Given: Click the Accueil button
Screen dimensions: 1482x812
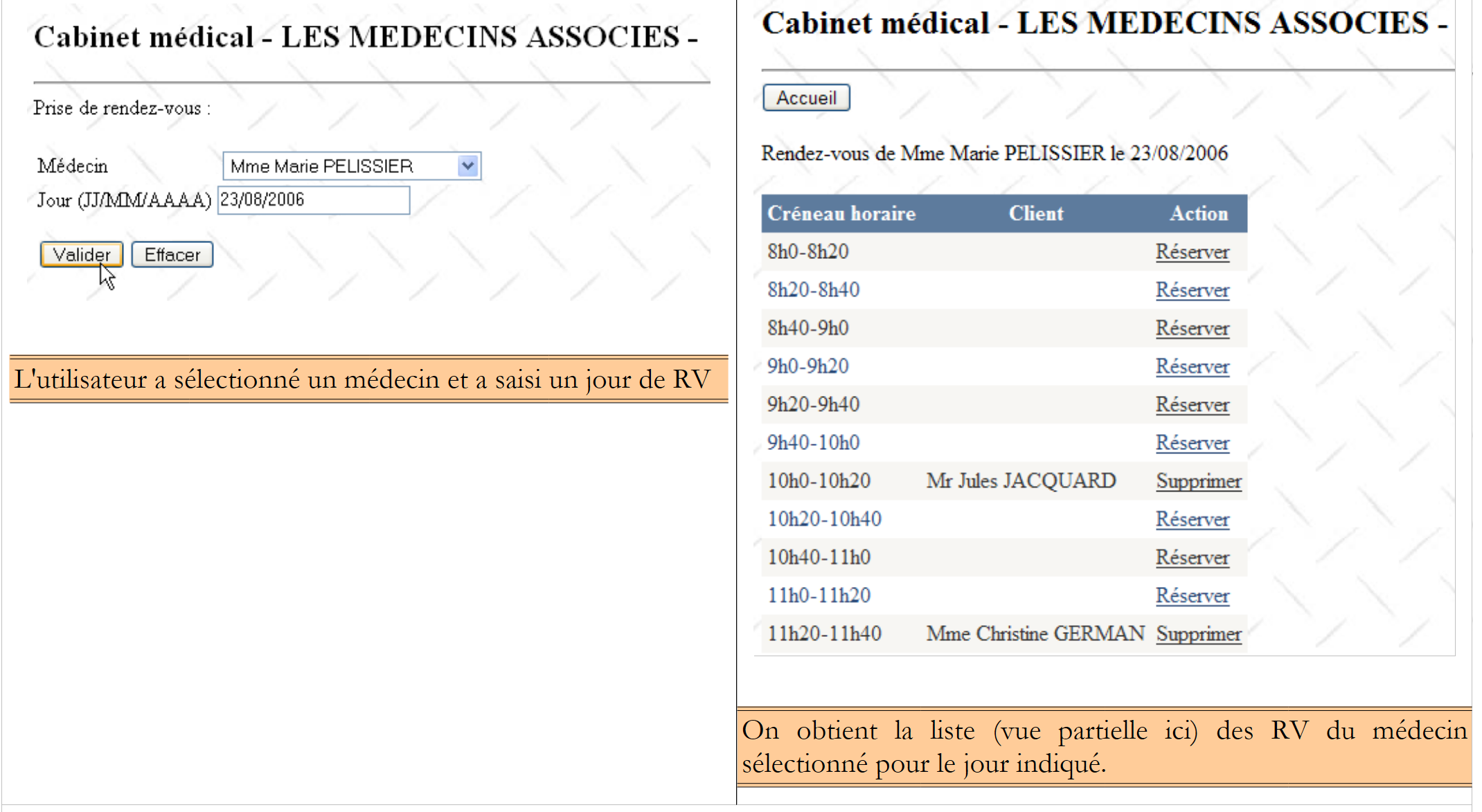Looking at the screenshot, I should (x=806, y=98).
